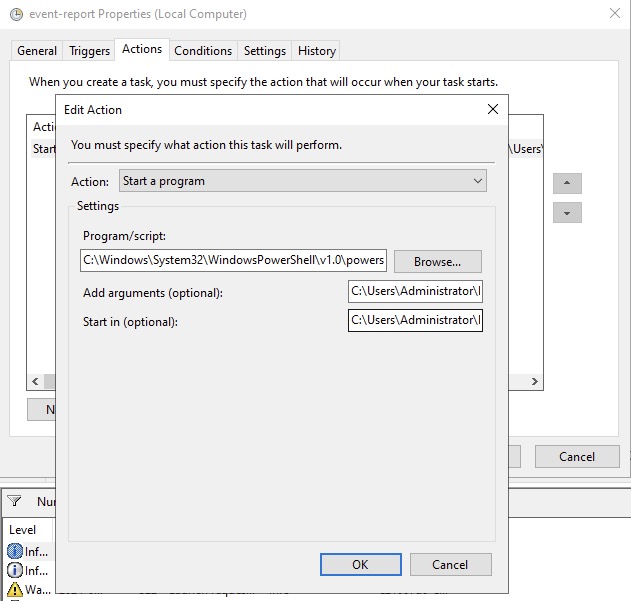Go to the Conditions tab
This screenshot has width=631, height=601.
[x=203, y=50]
